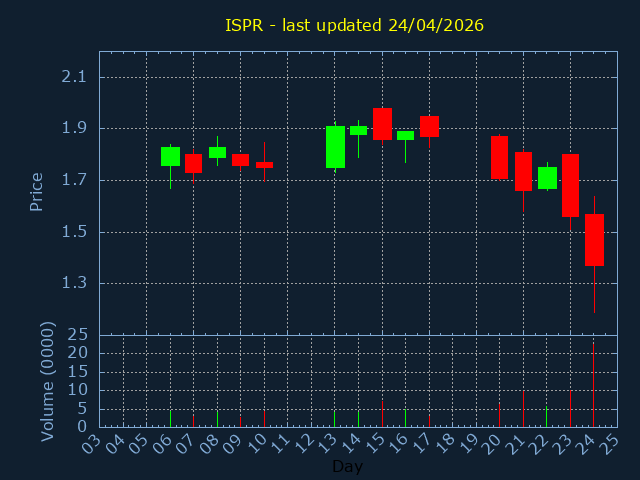Screen dimensions: 640x480
Task: Select the red volume bar on day 21
Action: coord(523,409)
